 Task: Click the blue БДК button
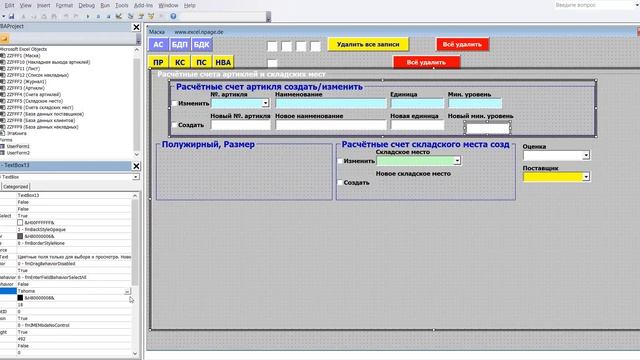pos(201,44)
